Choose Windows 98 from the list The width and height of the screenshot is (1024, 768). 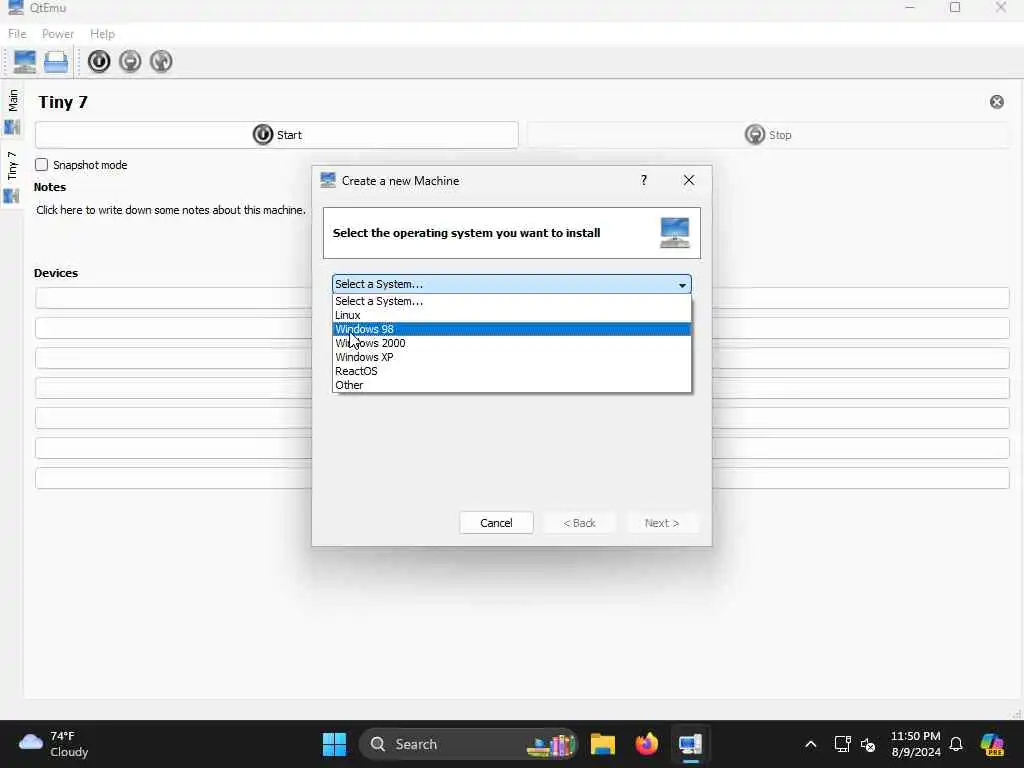[x=512, y=329]
